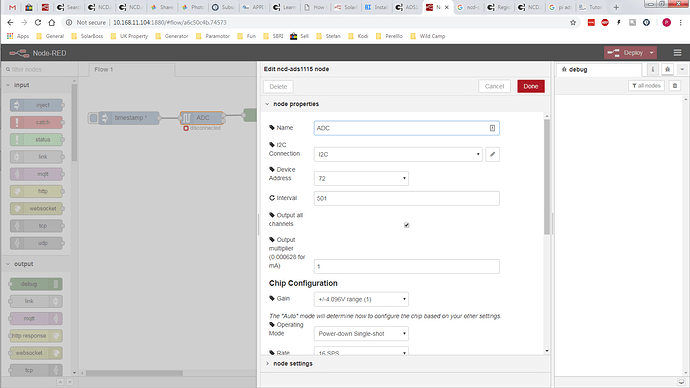Select the Flow 1 tab
Image resolution: width=690 pixels, height=388 pixels.
[132, 70]
